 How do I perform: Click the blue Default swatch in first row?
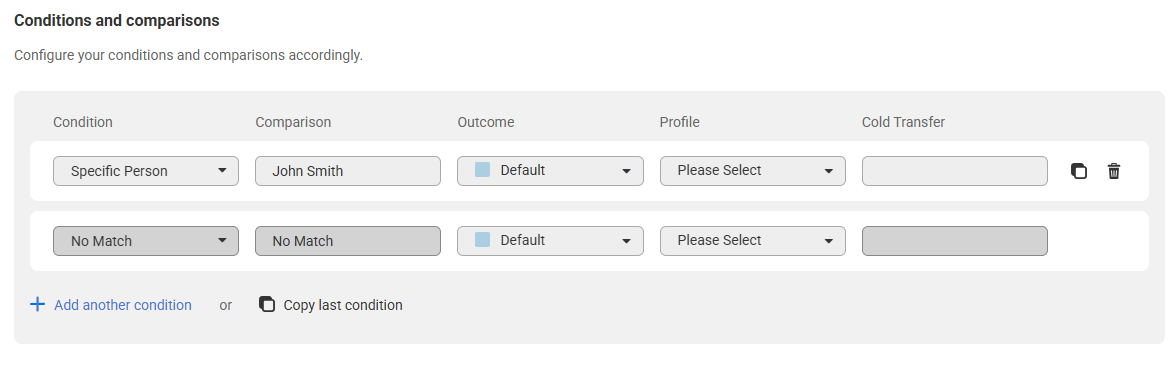[x=483, y=170]
